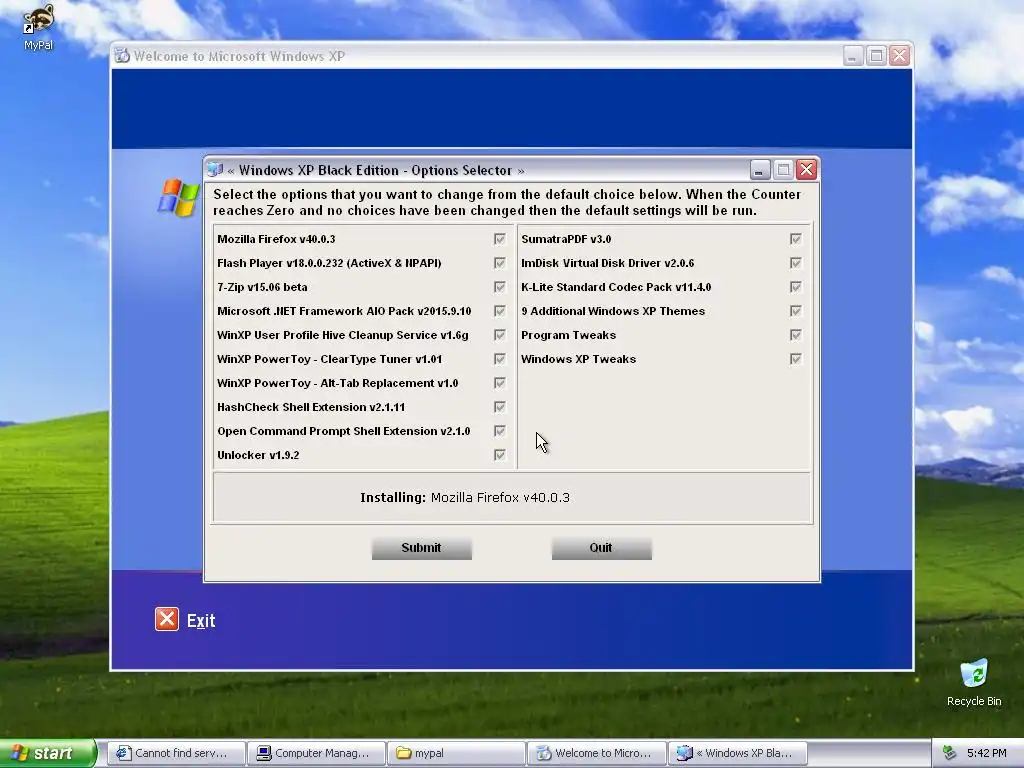
Task: Toggle the K-Lite Standard Codec Pack checkbox
Action: point(795,287)
